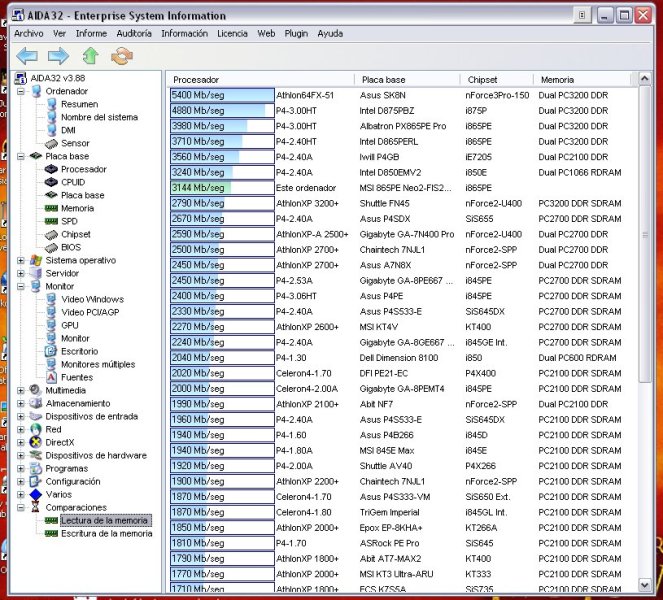Refresh the view with the orange arrows icon

pyautogui.click(x=122, y=56)
